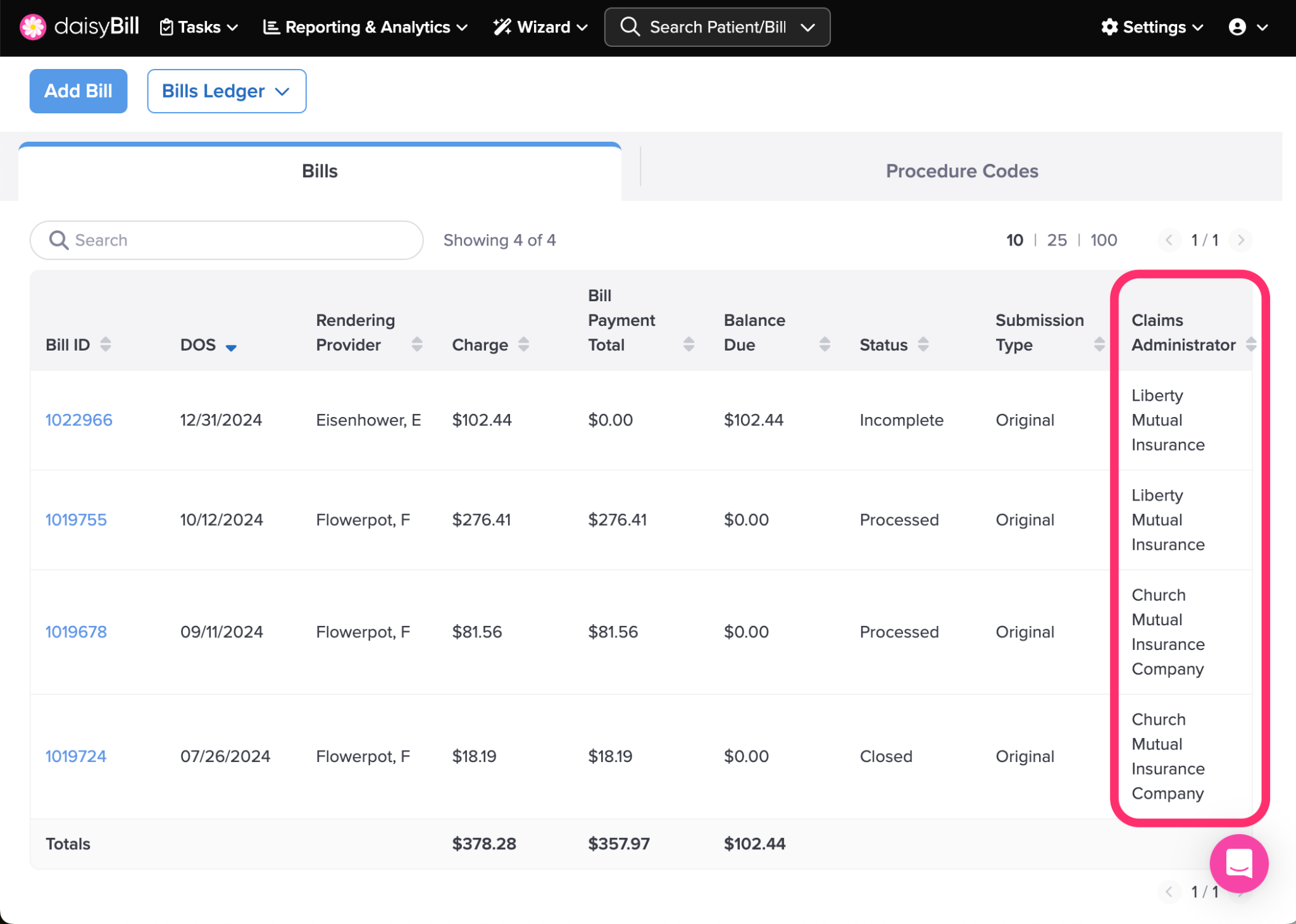Open the Bills Ledger dropdown

tap(227, 91)
